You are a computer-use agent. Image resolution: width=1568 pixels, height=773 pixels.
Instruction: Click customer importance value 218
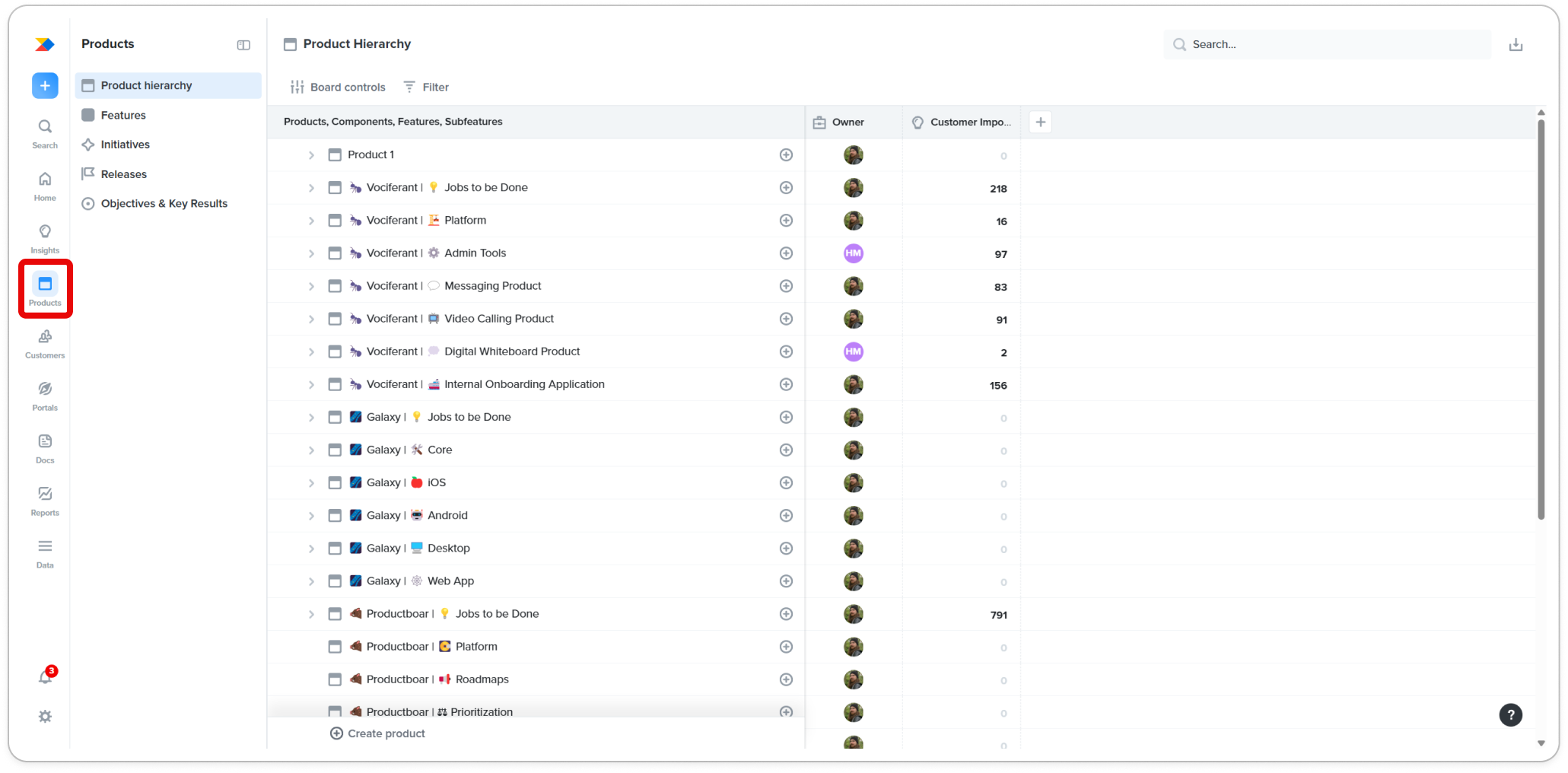pyautogui.click(x=998, y=189)
